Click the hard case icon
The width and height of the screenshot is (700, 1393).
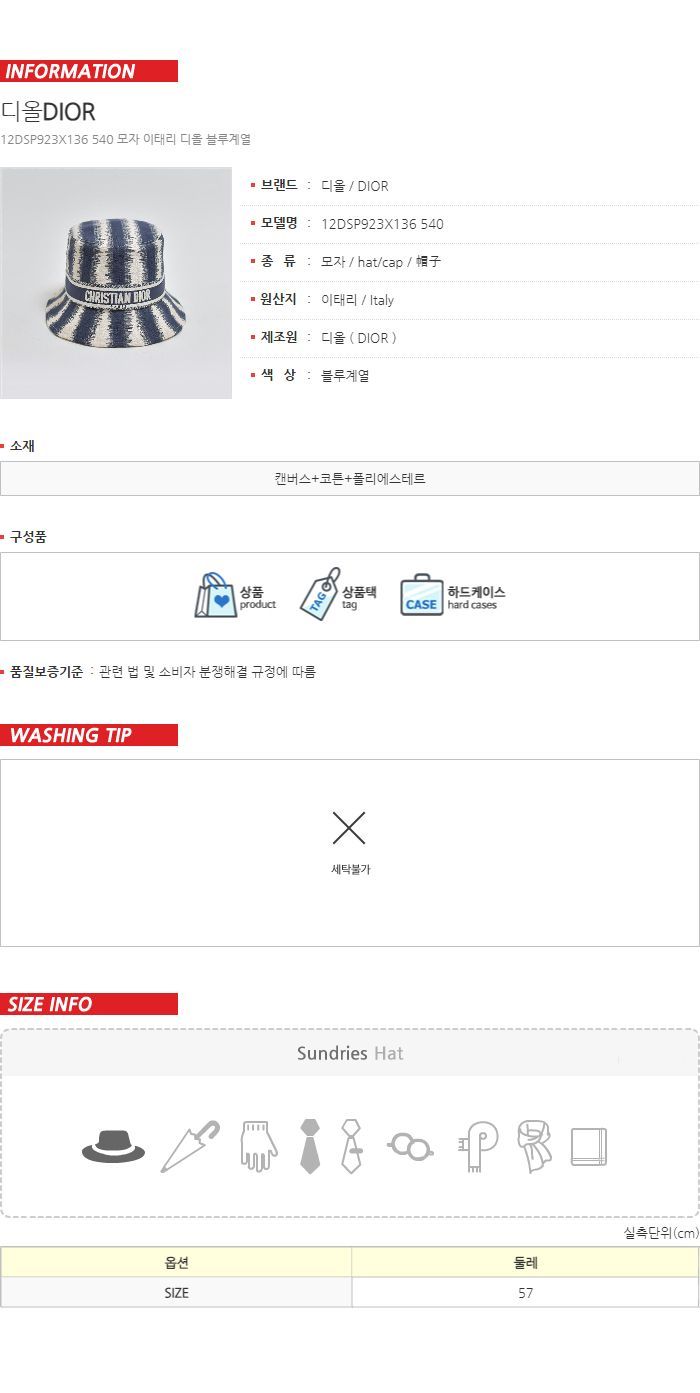[x=422, y=595]
